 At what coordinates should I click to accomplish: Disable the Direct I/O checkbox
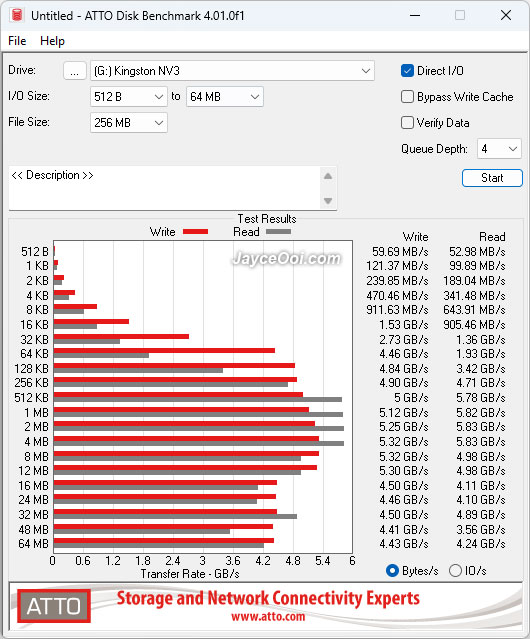pos(407,71)
